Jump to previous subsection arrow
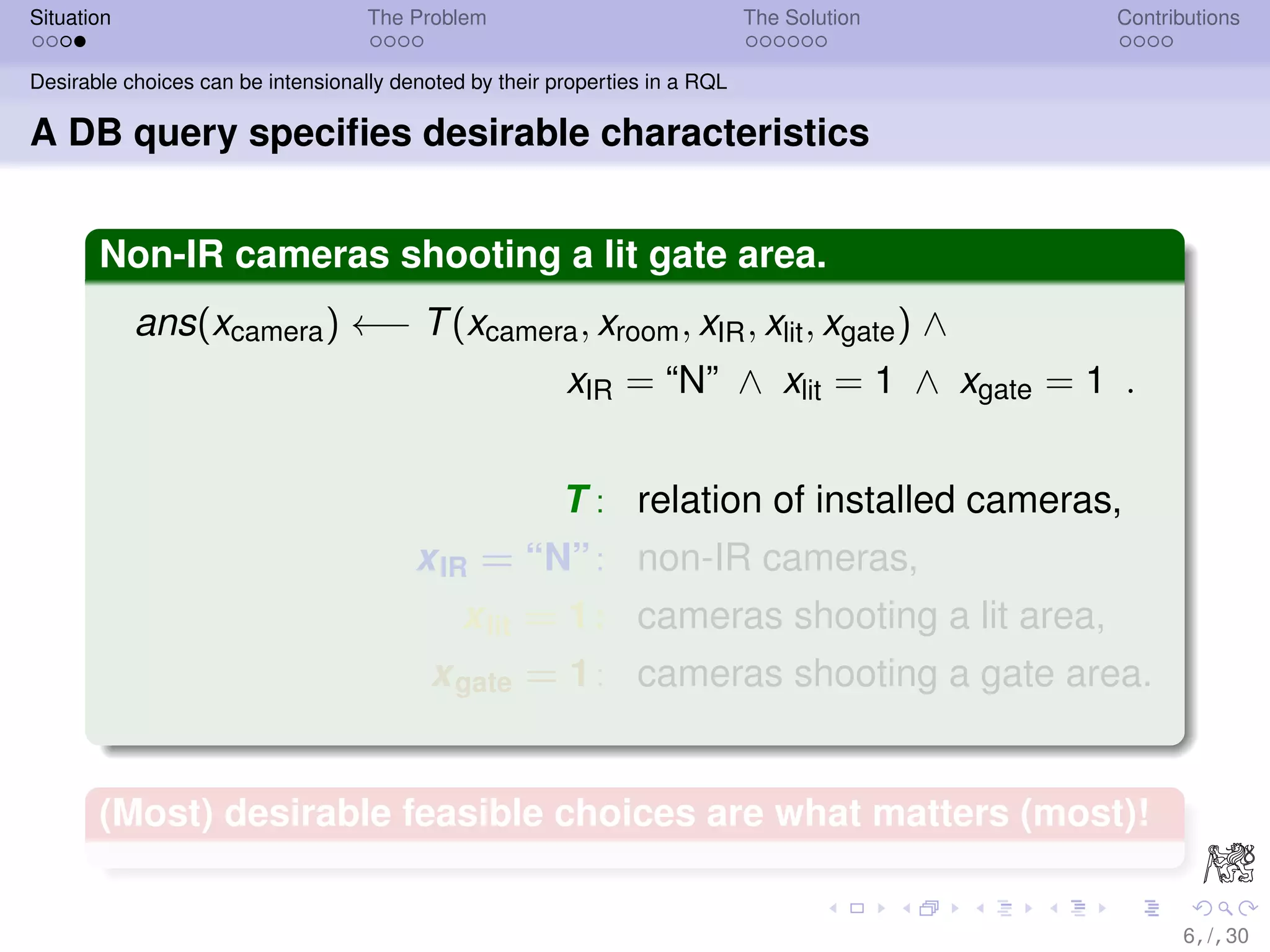 [980, 908]
